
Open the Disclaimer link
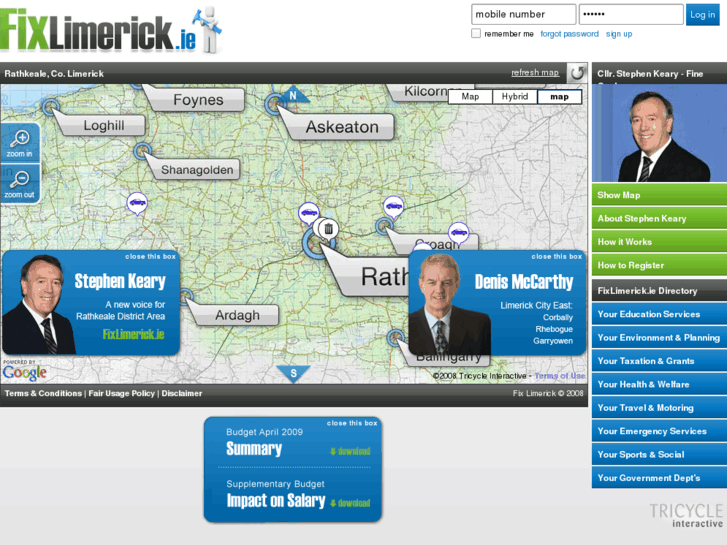[182, 393]
